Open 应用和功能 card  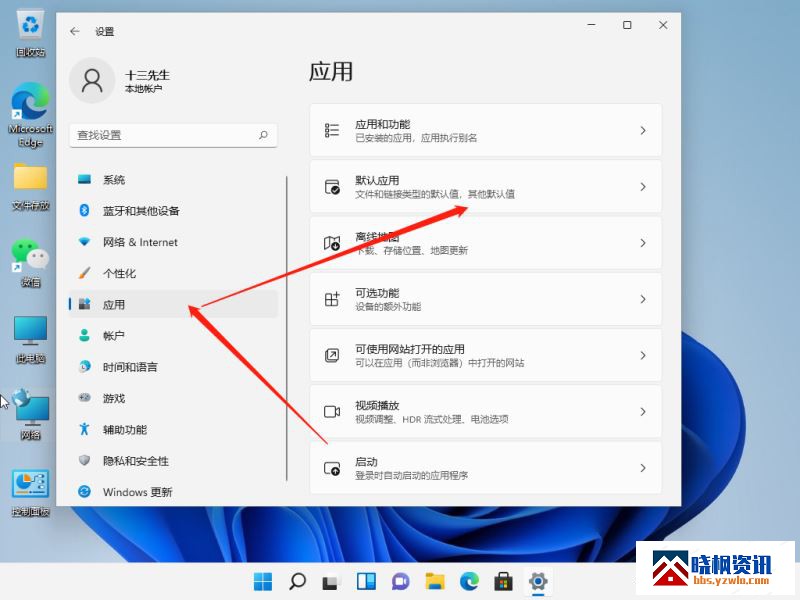486,131
